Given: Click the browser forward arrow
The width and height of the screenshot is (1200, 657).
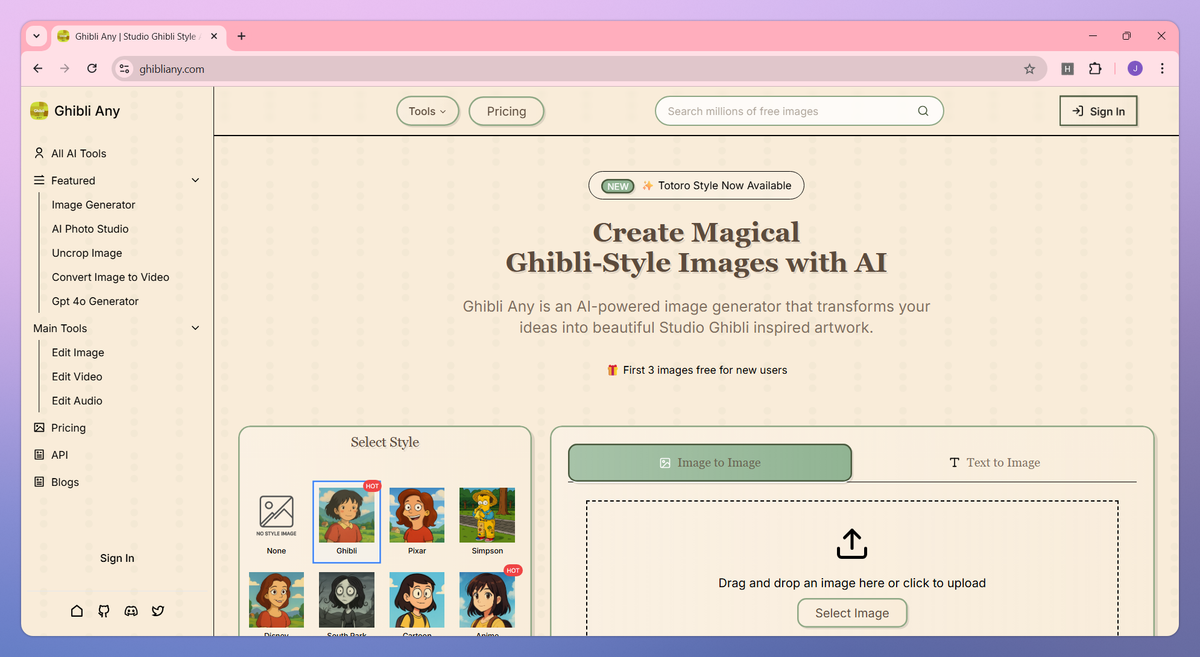Looking at the screenshot, I should 65,69.
